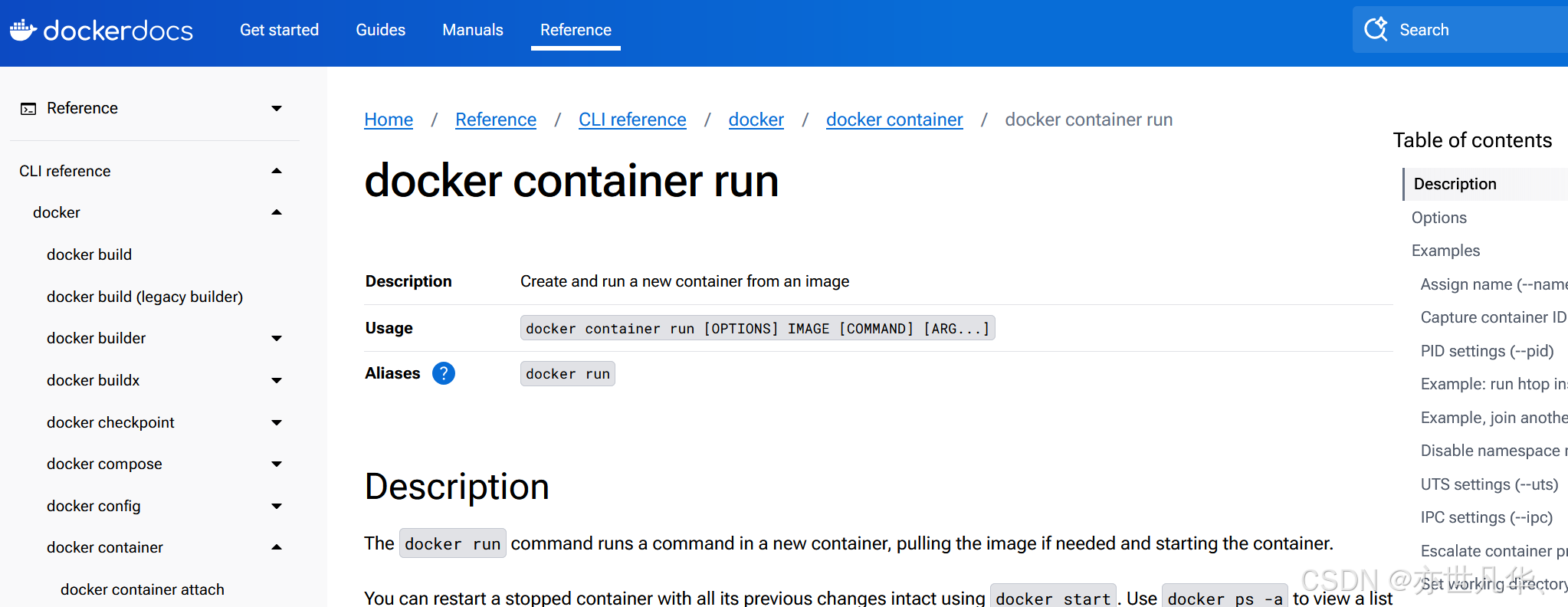Viewport: 1568px width, 607px height.
Task: Open the CLI reference breadcrumb link
Action: click(632, 120)
